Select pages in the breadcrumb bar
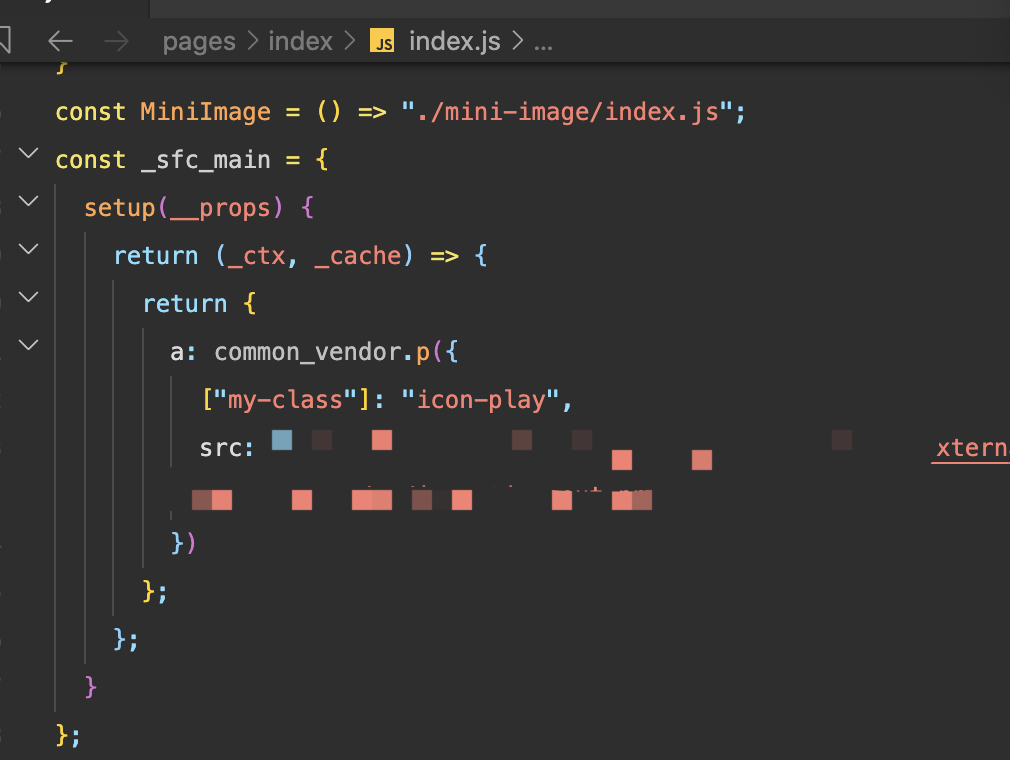The height and width of the screenshot is (760, 1010). pyautogui.click(x=199, y=41)
